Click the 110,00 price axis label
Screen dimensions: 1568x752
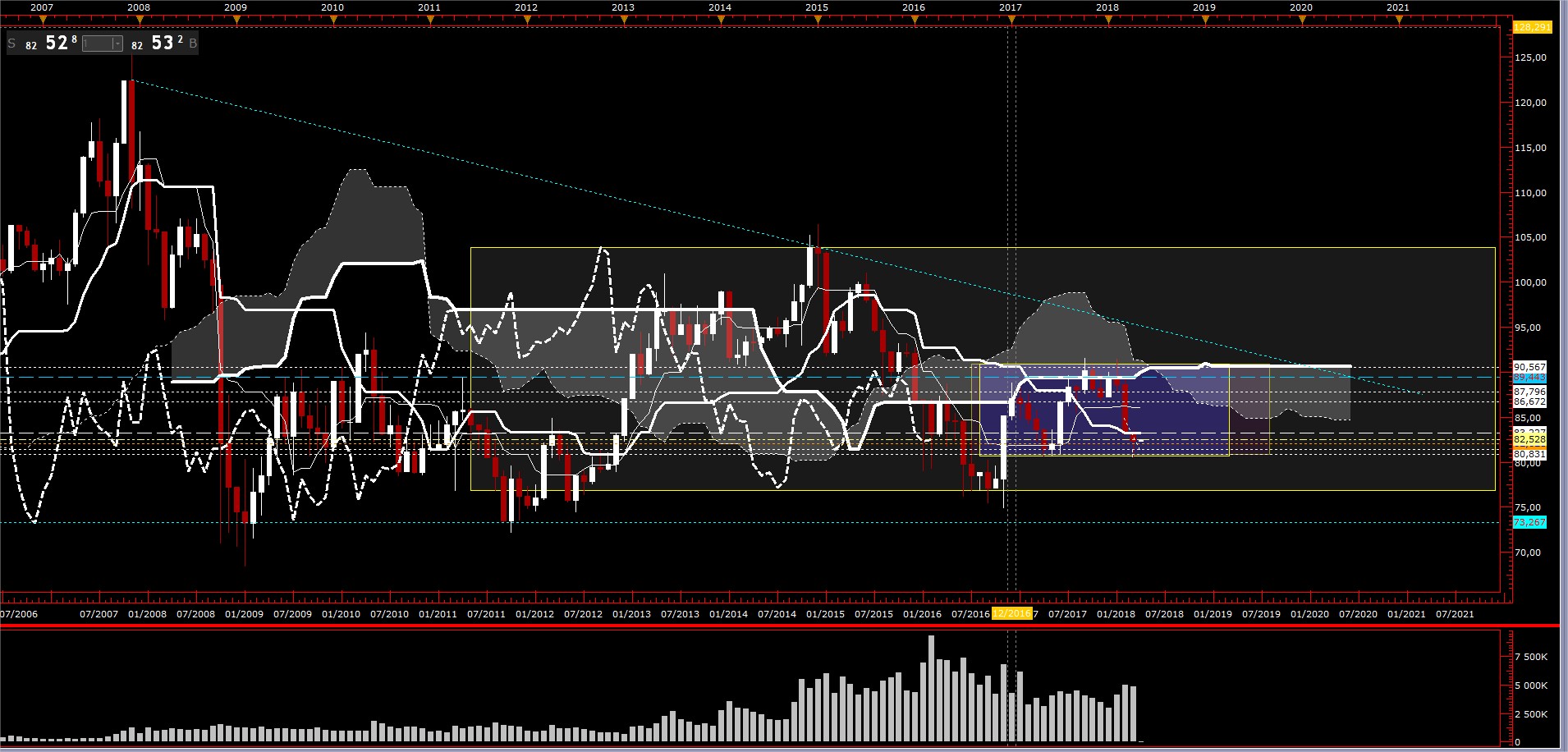(1530, 193)
